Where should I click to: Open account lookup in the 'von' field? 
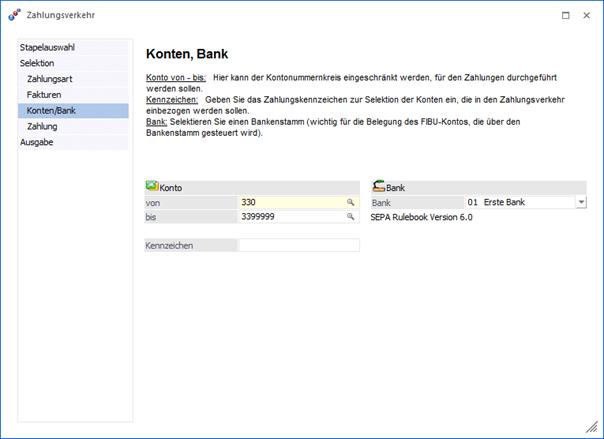[351, 202]
